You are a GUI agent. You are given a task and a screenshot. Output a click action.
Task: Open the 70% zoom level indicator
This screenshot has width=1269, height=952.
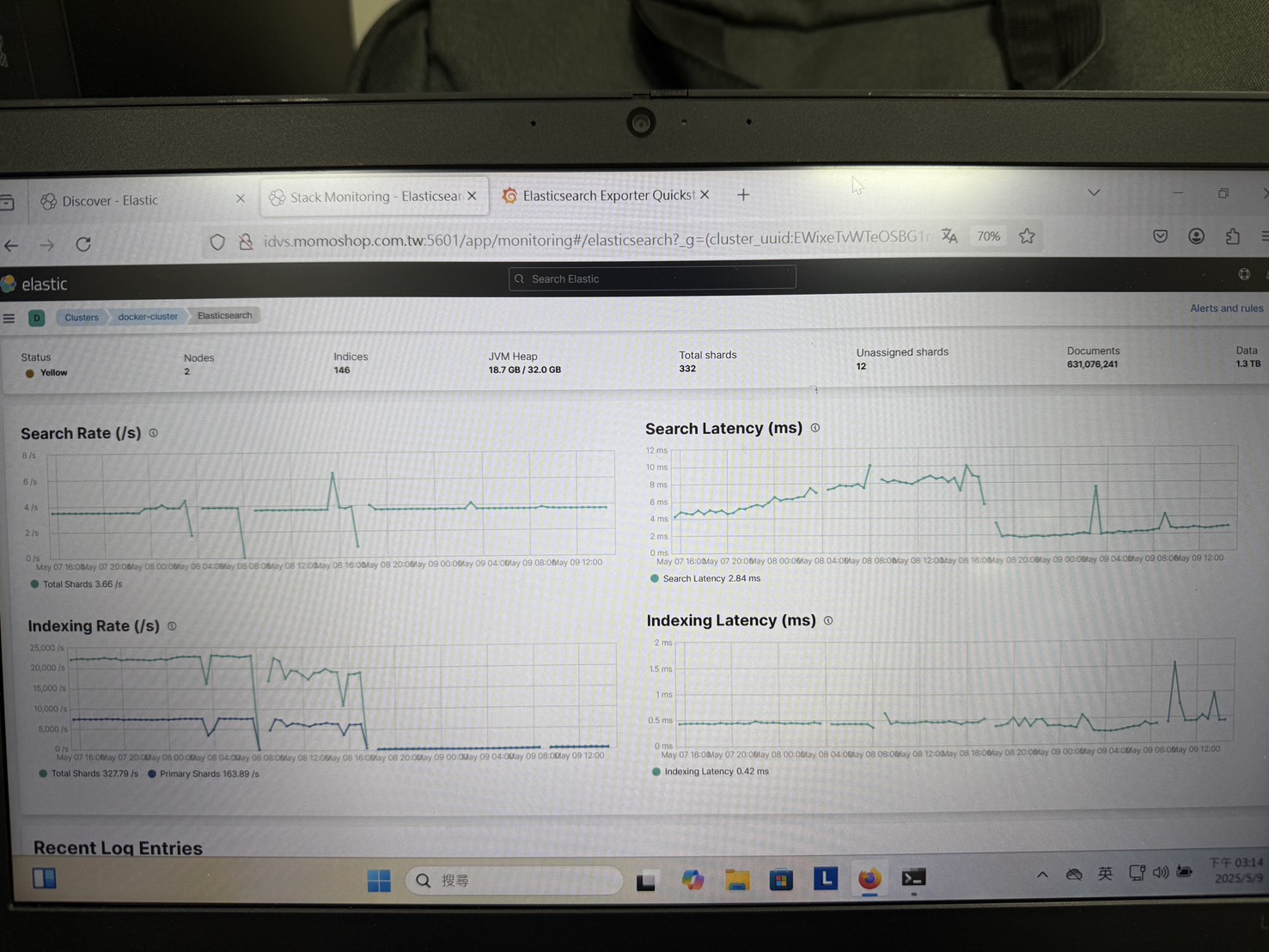(988, 236)
